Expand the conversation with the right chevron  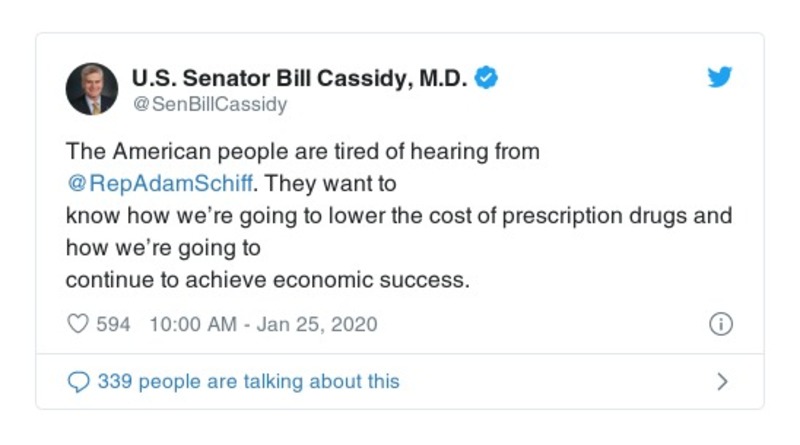(x=722, y=382)
